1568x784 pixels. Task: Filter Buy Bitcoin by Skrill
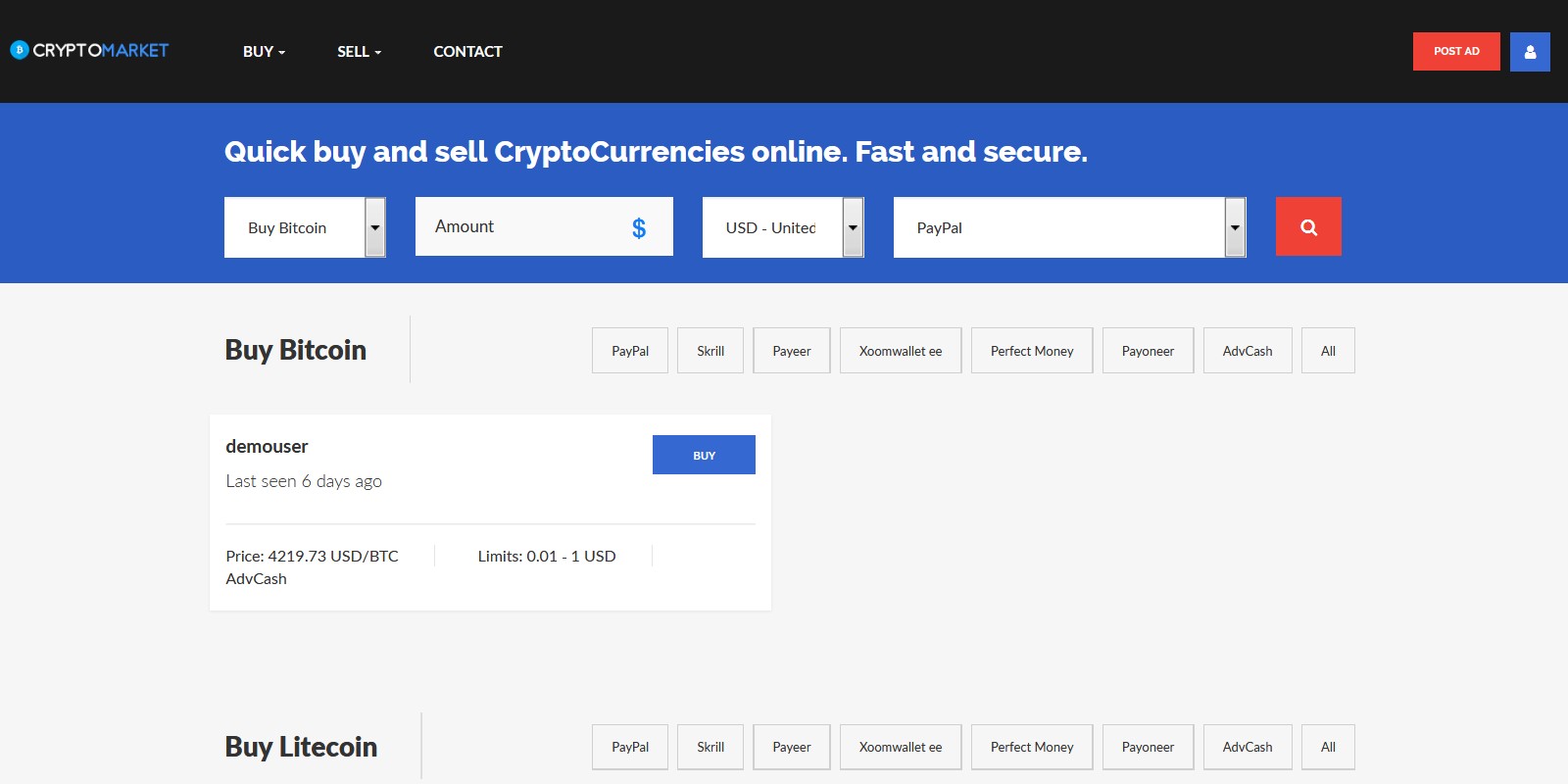click(x=710, y=351)
